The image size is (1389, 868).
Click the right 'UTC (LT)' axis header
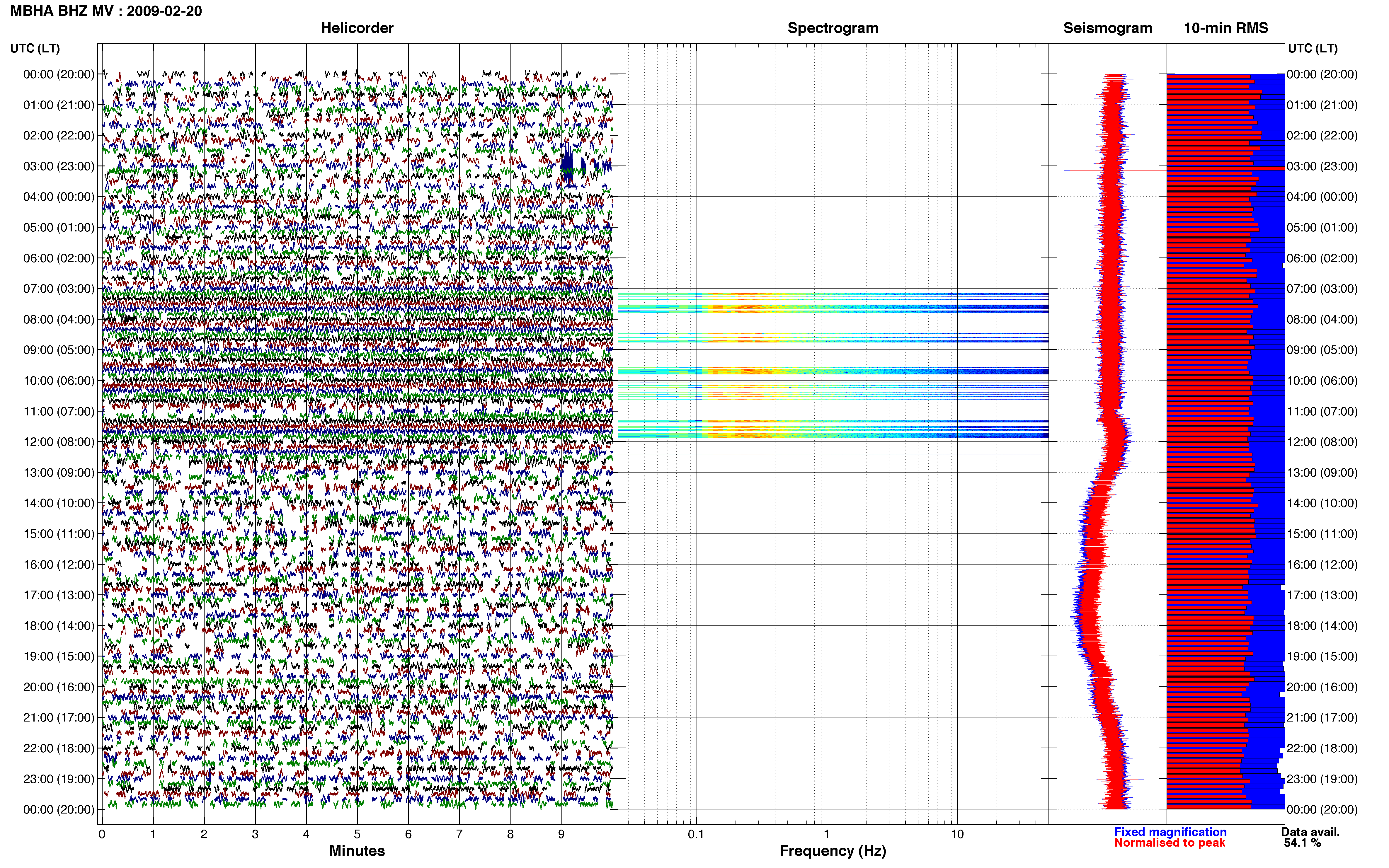pos(1313,48)
